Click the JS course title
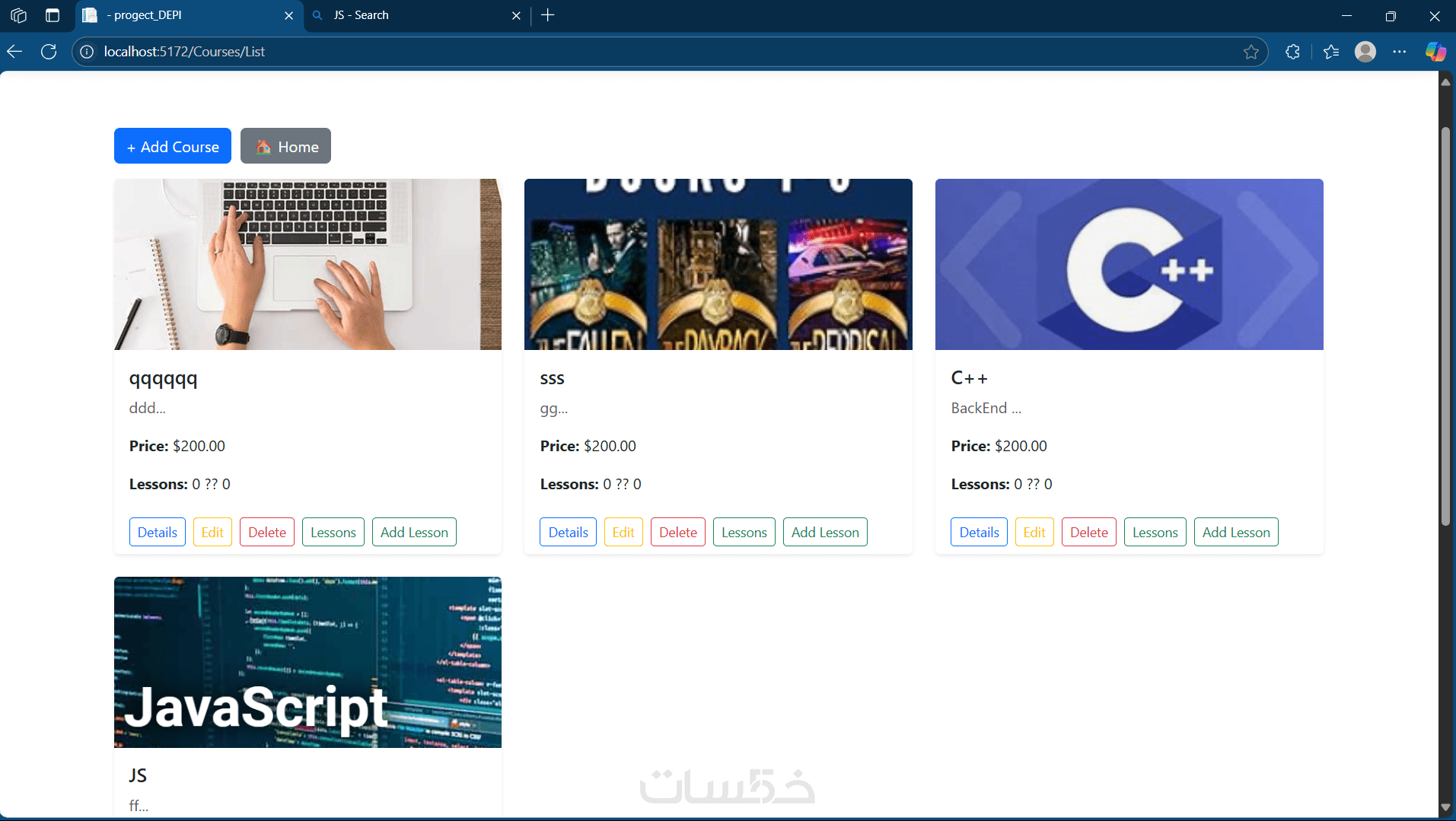 tap(138, 775)
